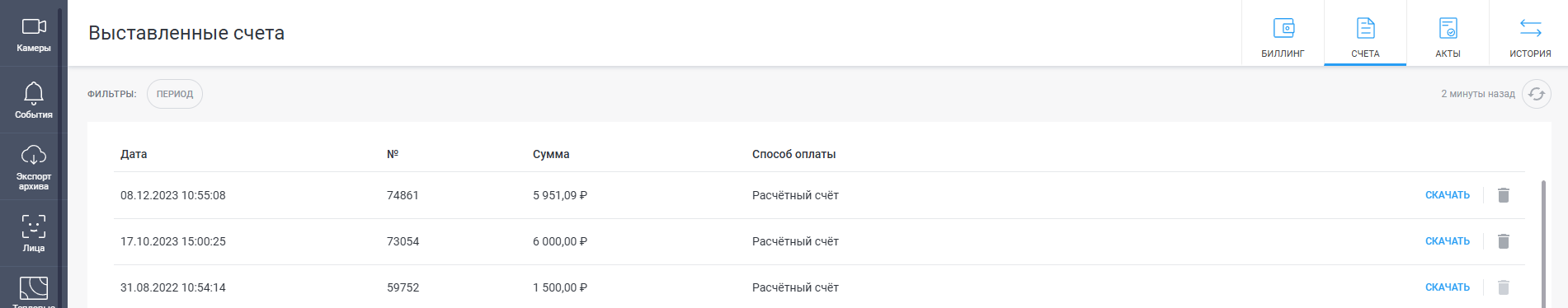The image size is (1568, 308).
Task: Click the Сумма column header
Action: [551, 154]
